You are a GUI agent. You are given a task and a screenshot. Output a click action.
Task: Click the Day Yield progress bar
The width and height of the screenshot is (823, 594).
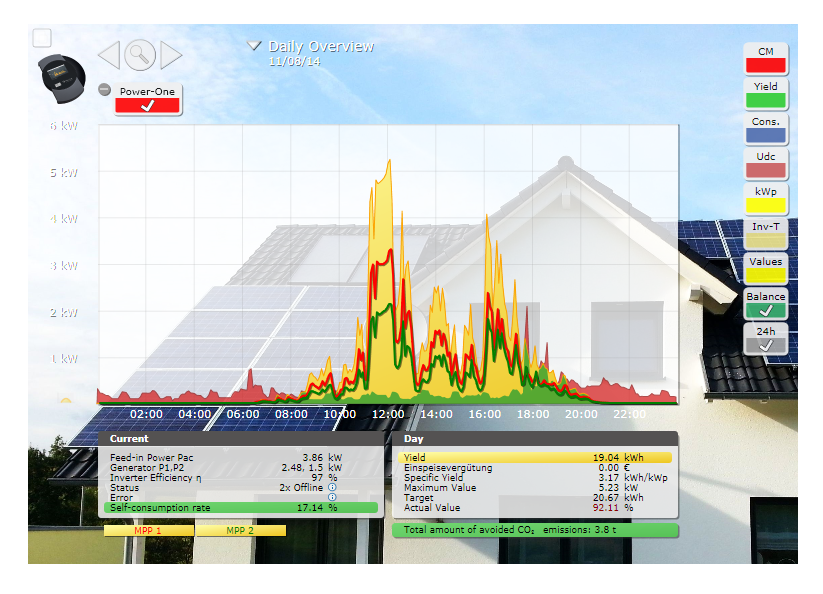pos(535,458)
